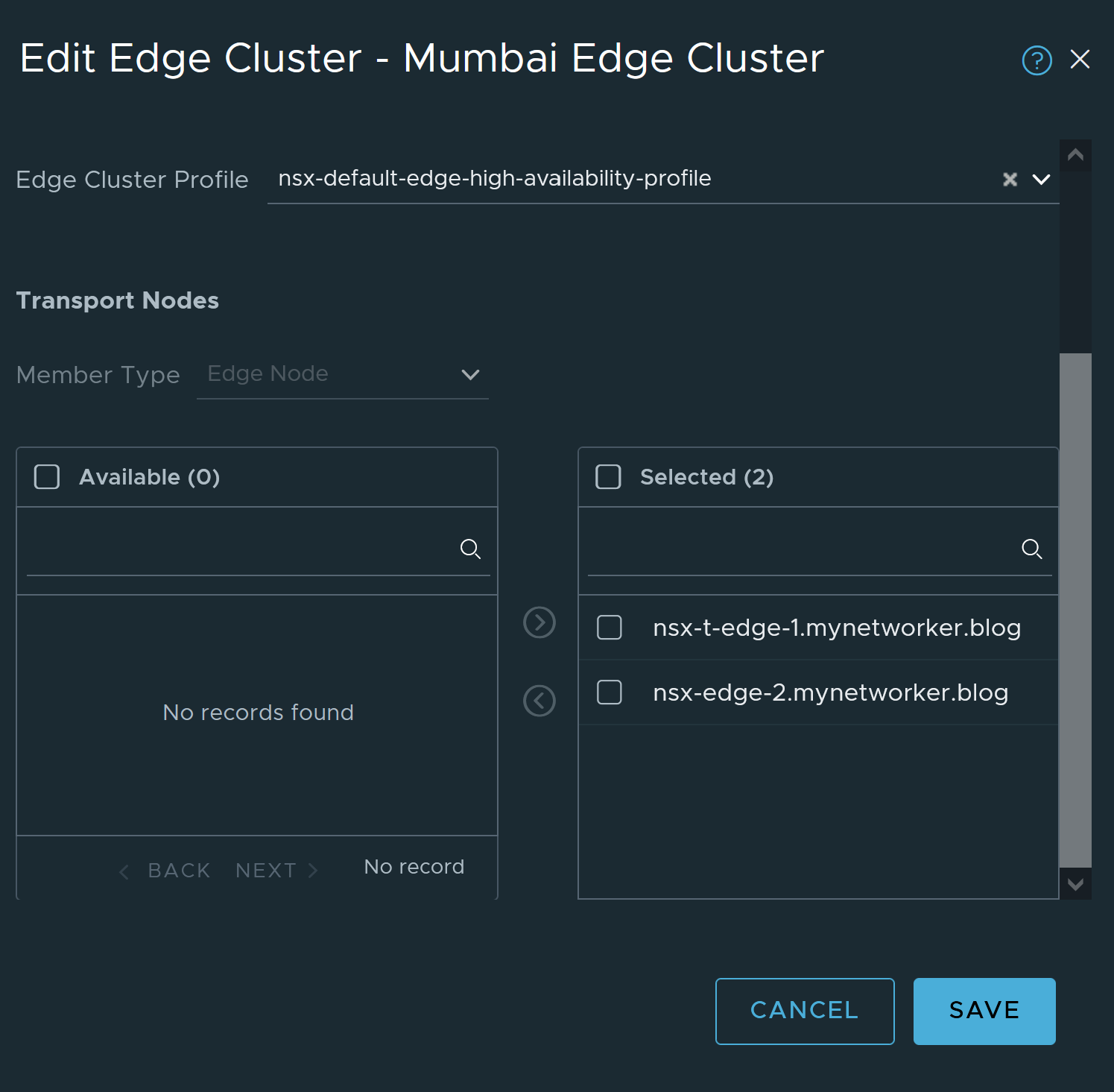The height and width of the screenshot is (1092, 1114).
Task: Move nodes right with arrow icon
Action: [x=539, y=622]
